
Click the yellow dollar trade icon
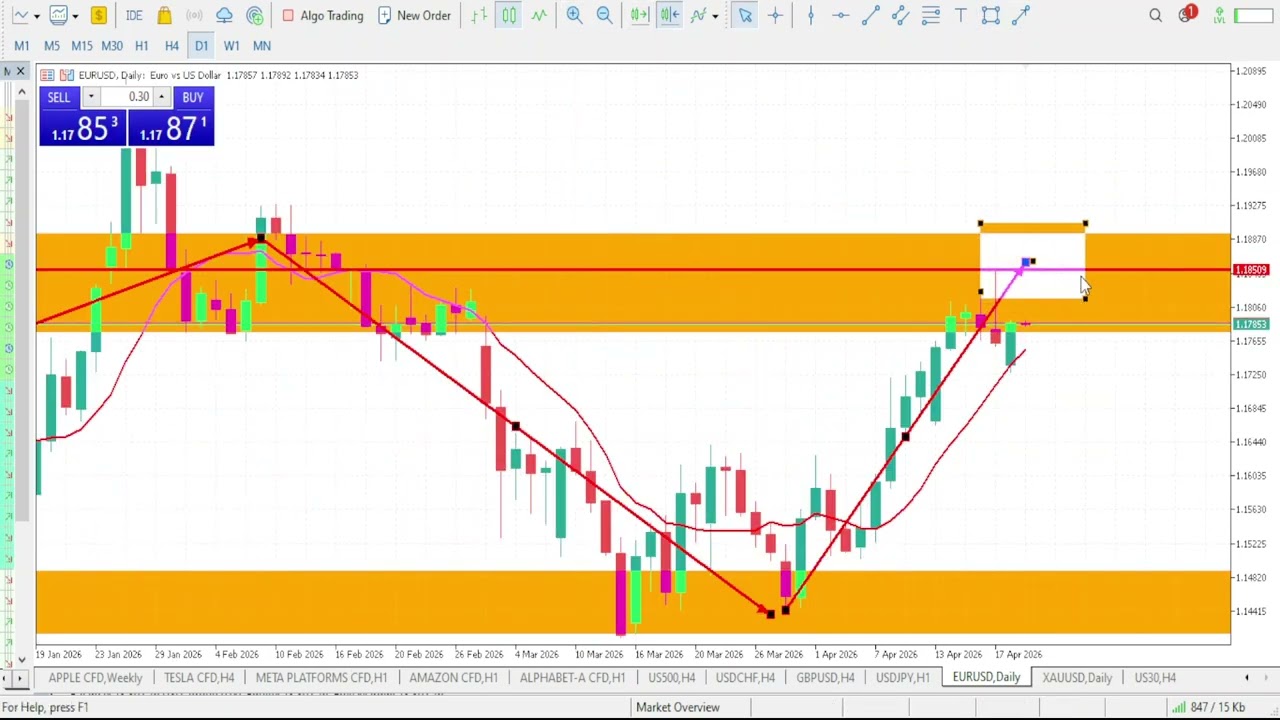pyautogui.click(x=98, y=15)
